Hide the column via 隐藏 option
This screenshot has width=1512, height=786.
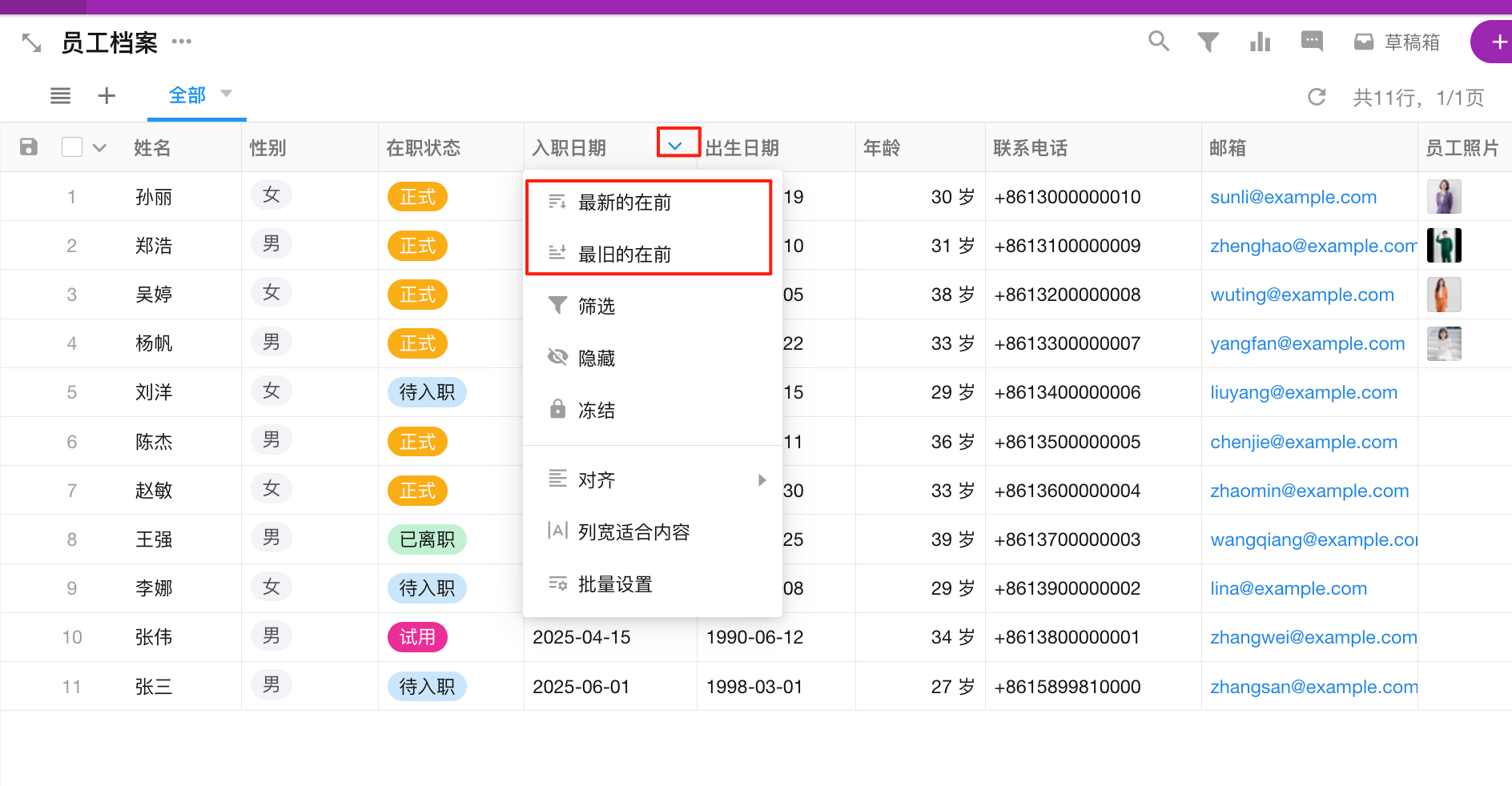[x=597, y=358]
